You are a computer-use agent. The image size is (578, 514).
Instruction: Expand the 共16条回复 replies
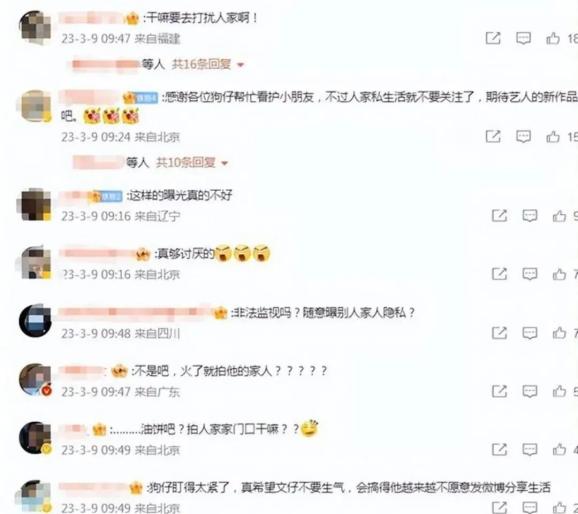(x=201, y=65)
